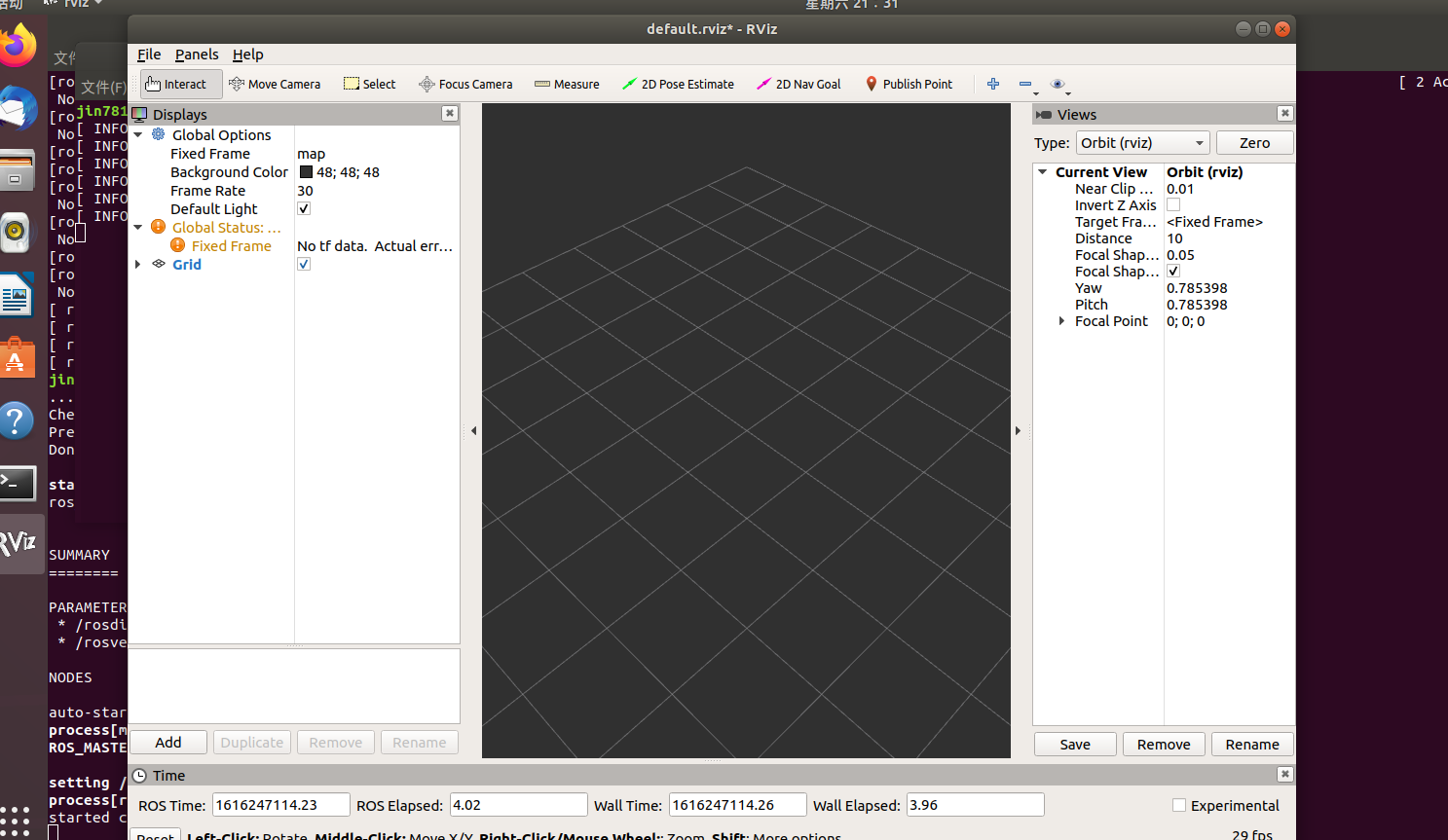Collapse the Global Status tree node
The height and width of the screenshot is (840, 1448).
coord(138,227)
